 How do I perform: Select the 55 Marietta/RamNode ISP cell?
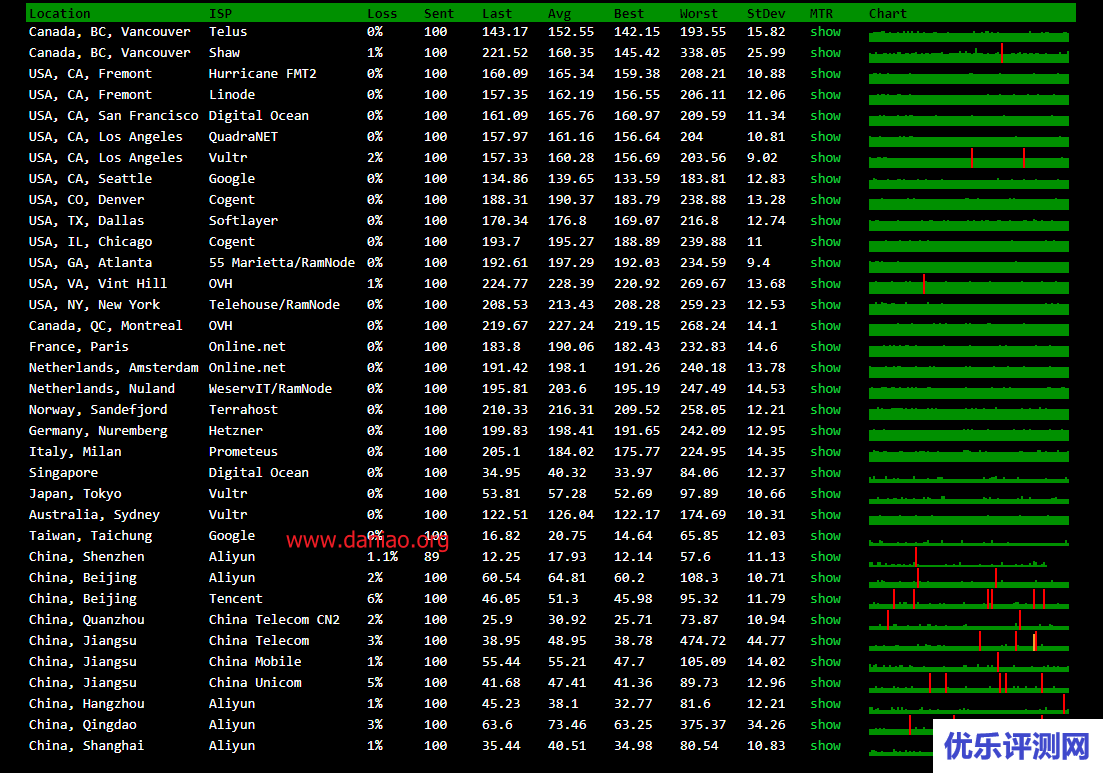[282, 263]
